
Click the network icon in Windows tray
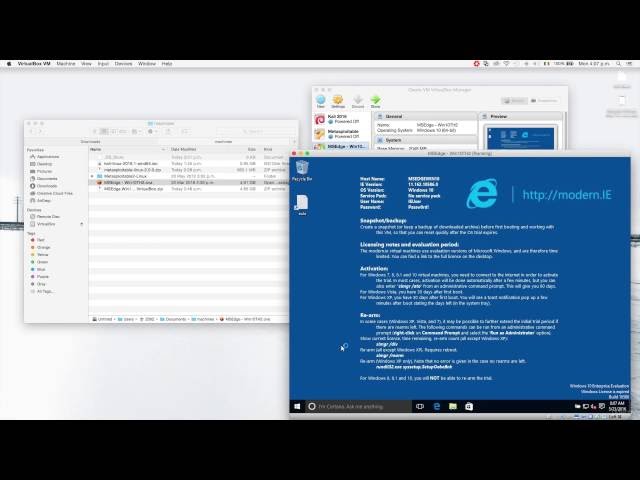pyautogui.click(x=585, y=406)
